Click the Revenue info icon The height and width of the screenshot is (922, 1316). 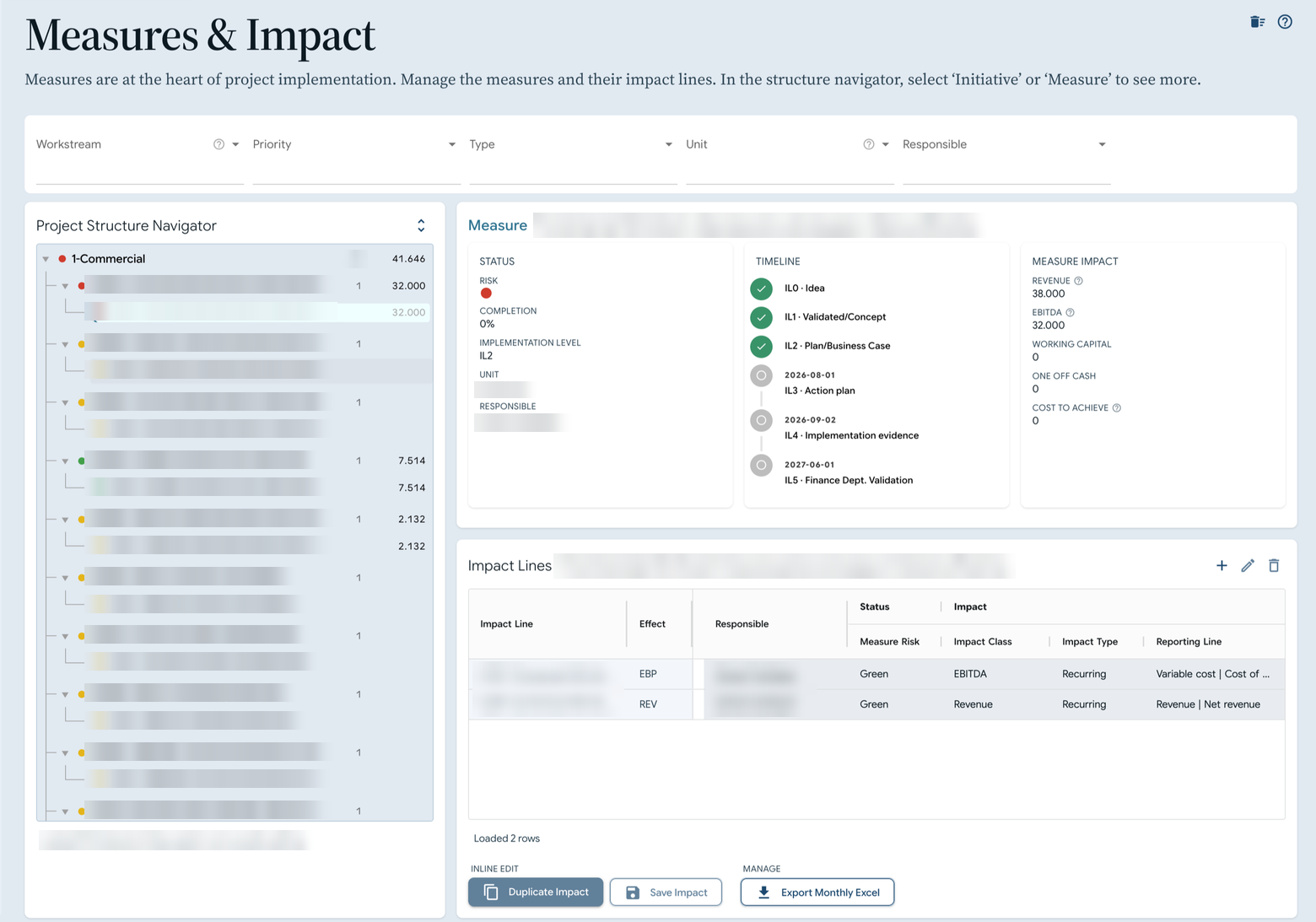pyautogui.click(x=1078, y=281)
